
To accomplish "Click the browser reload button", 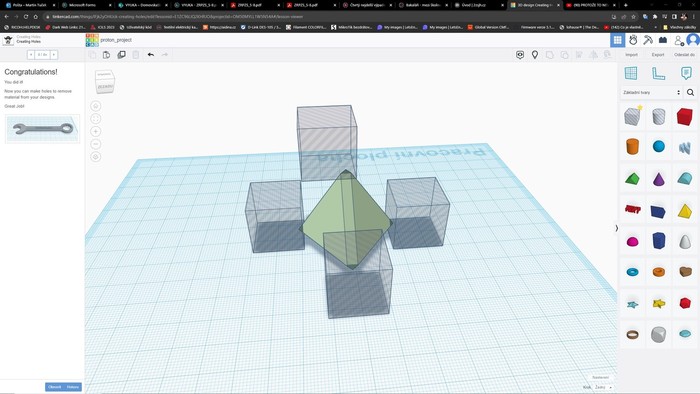I will point(26,17).
